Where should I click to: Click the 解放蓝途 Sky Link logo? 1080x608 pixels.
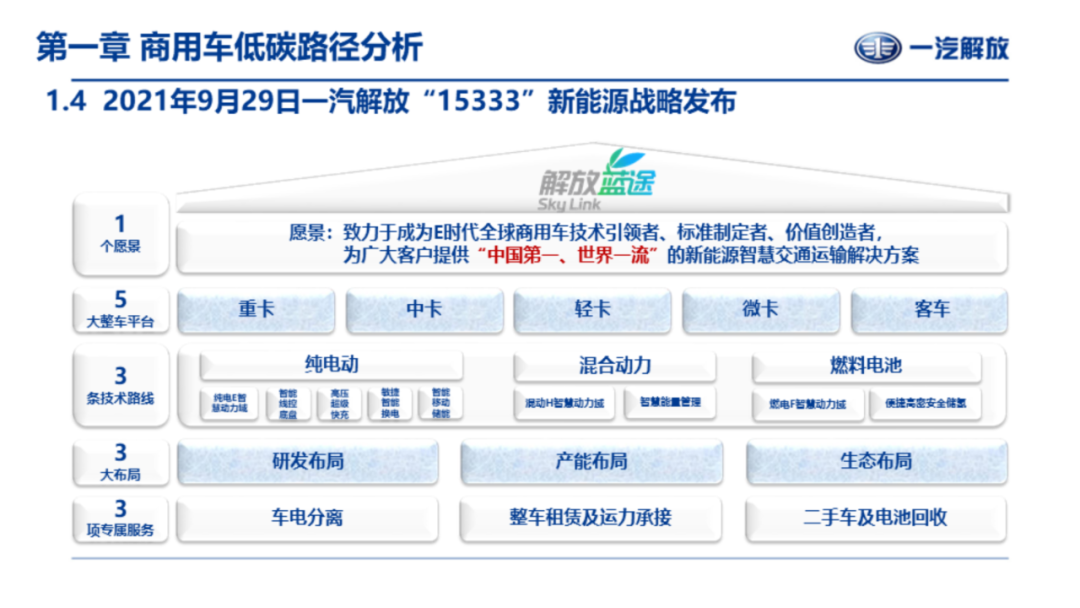(596, 181)
